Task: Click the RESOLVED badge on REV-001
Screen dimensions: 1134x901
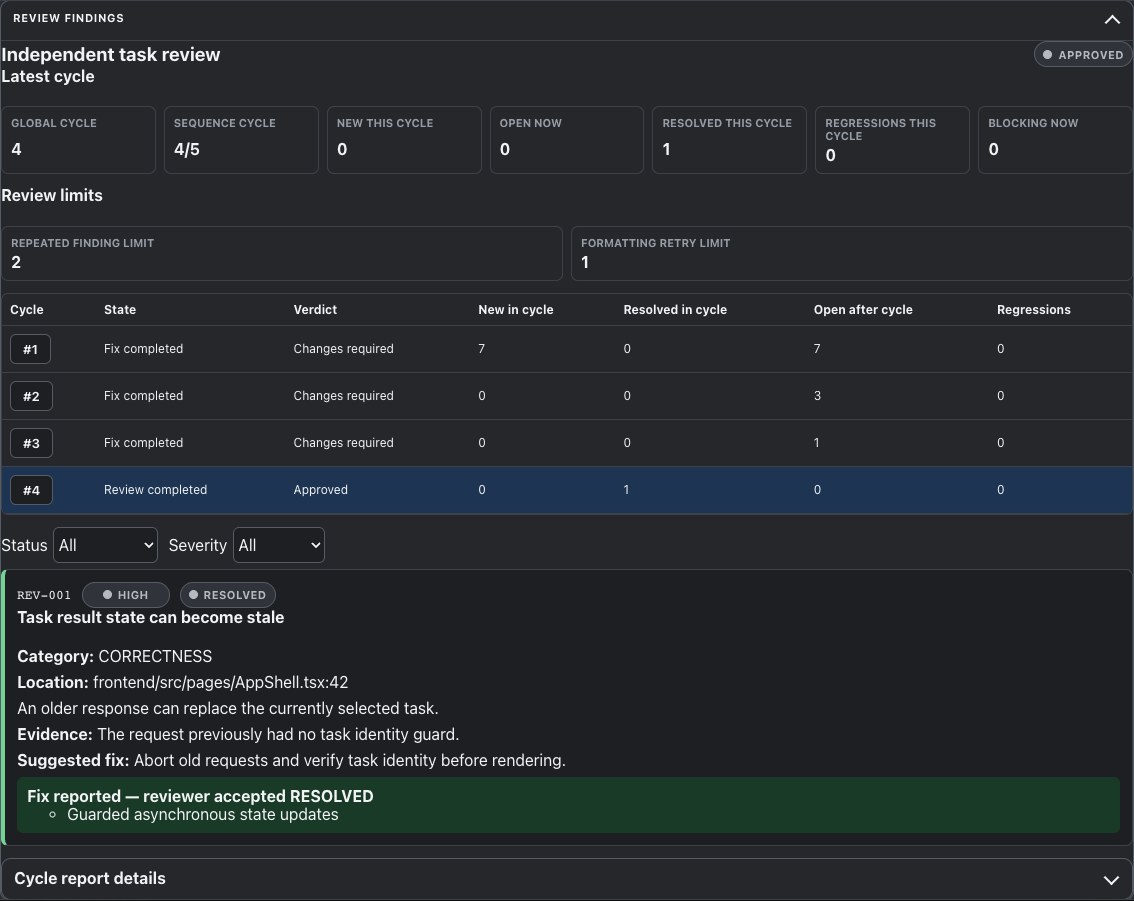Action: (x=228, y=595)
